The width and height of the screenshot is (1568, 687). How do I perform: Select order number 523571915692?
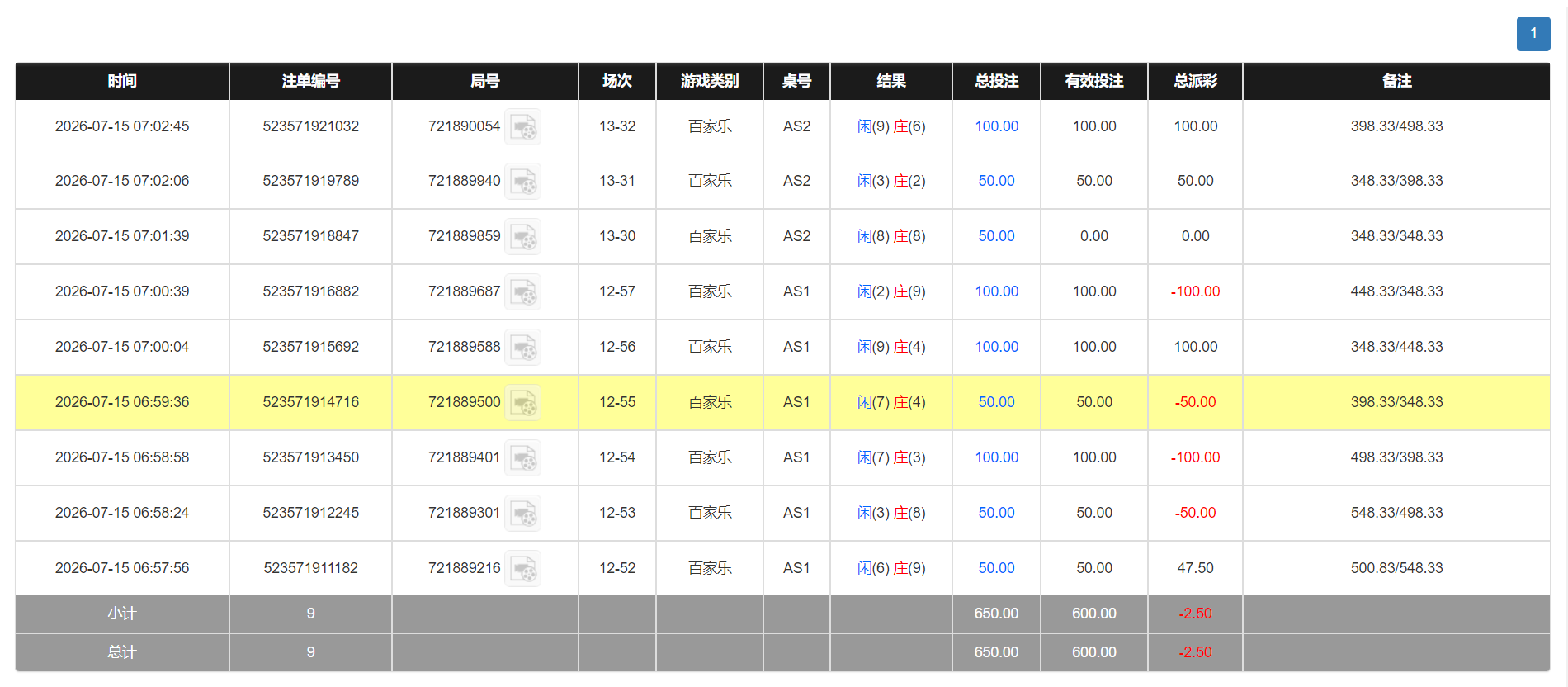click(x=311, y=347)
